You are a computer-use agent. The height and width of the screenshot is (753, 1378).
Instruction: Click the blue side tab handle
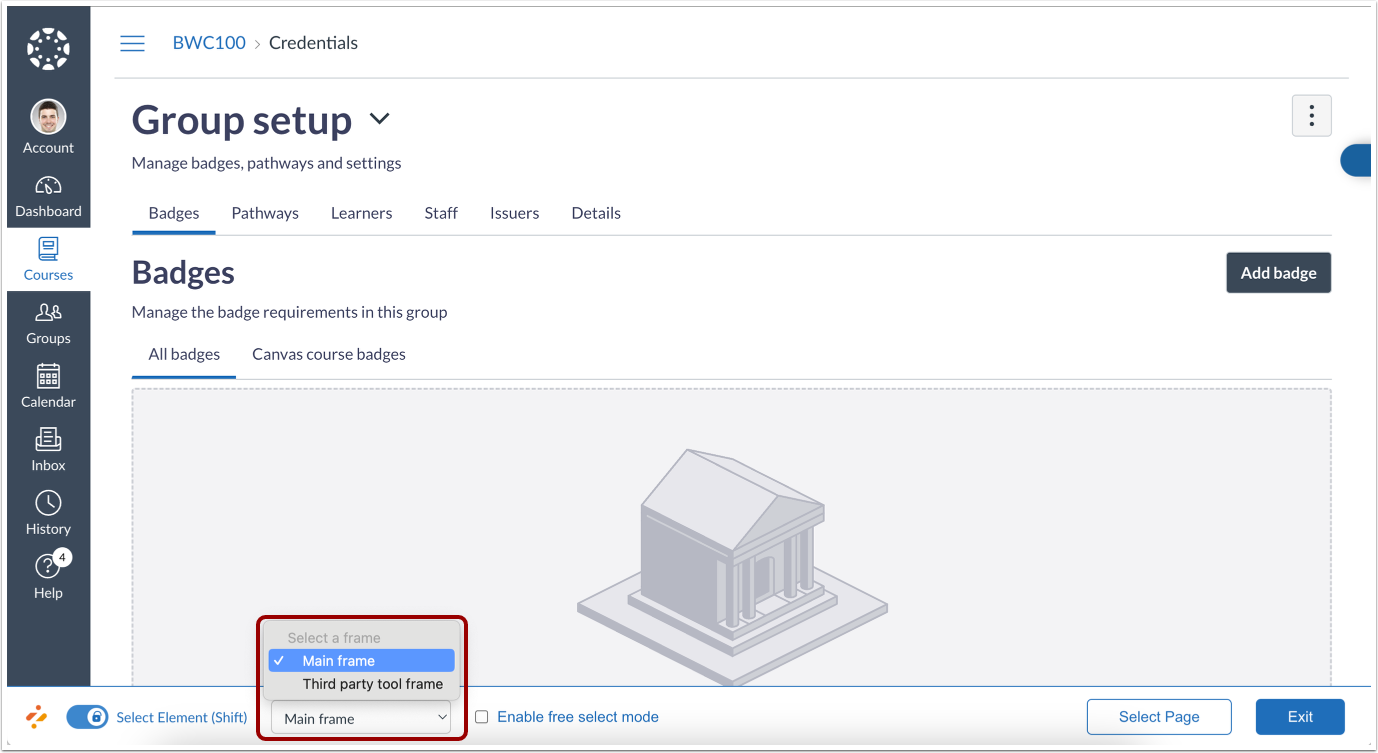1357,160
